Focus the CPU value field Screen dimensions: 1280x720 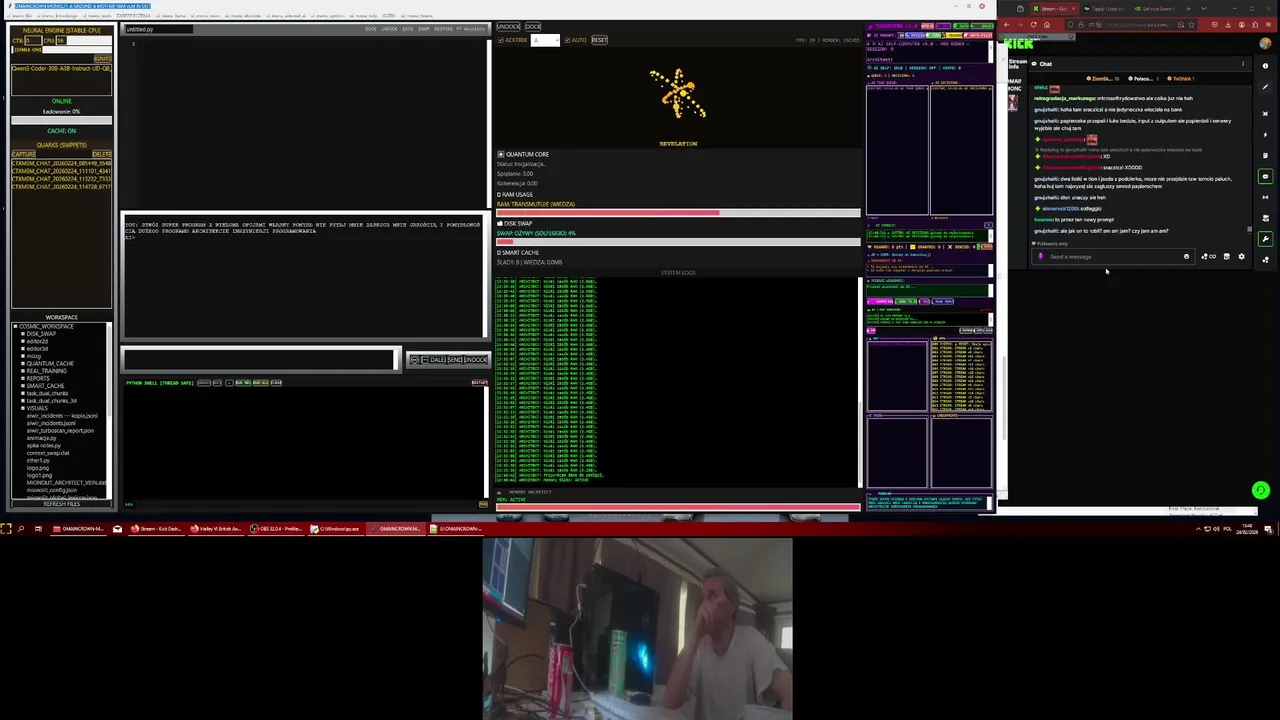(61, 40)
